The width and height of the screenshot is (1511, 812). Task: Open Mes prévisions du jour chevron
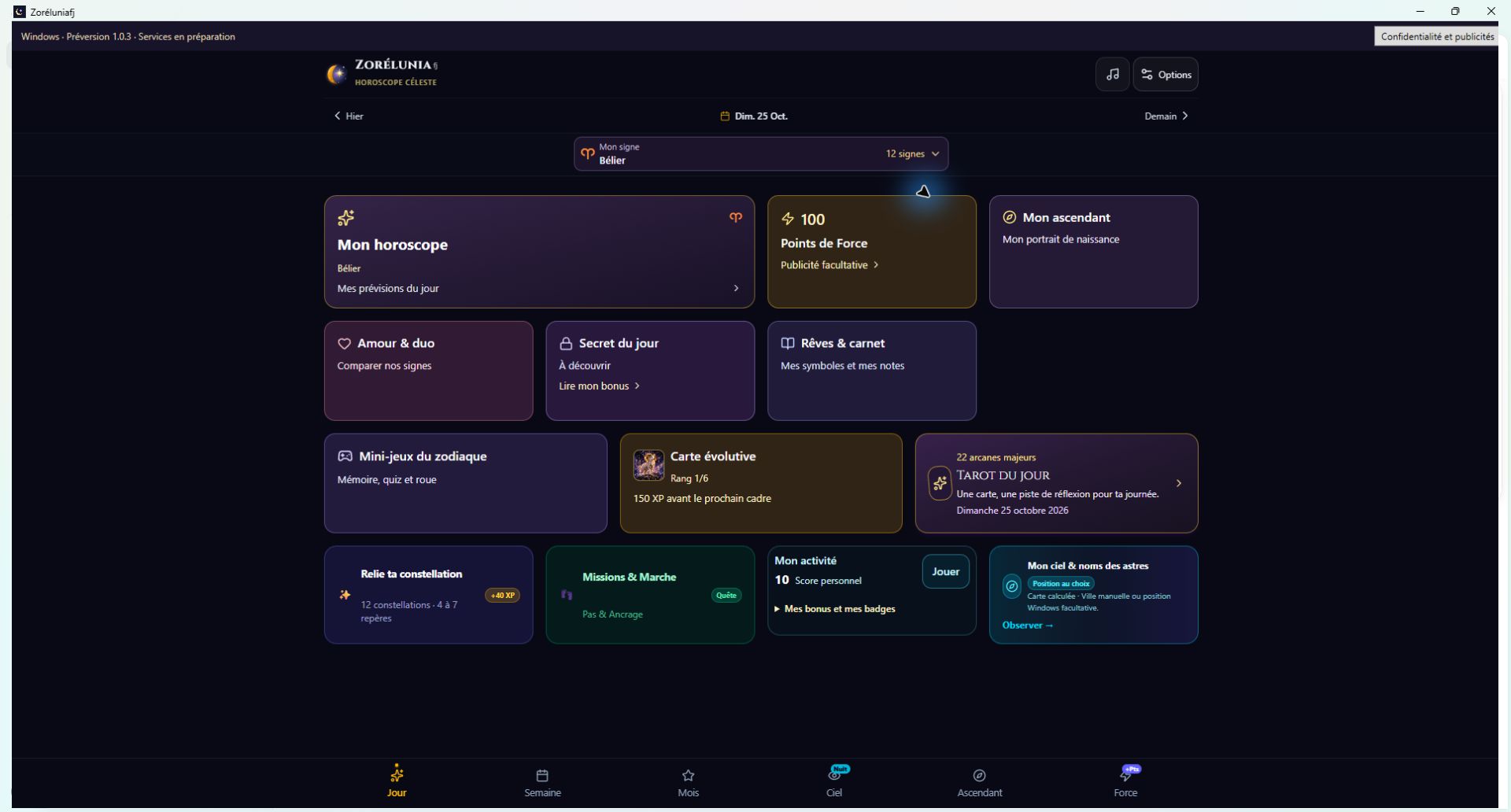point(736,289)
